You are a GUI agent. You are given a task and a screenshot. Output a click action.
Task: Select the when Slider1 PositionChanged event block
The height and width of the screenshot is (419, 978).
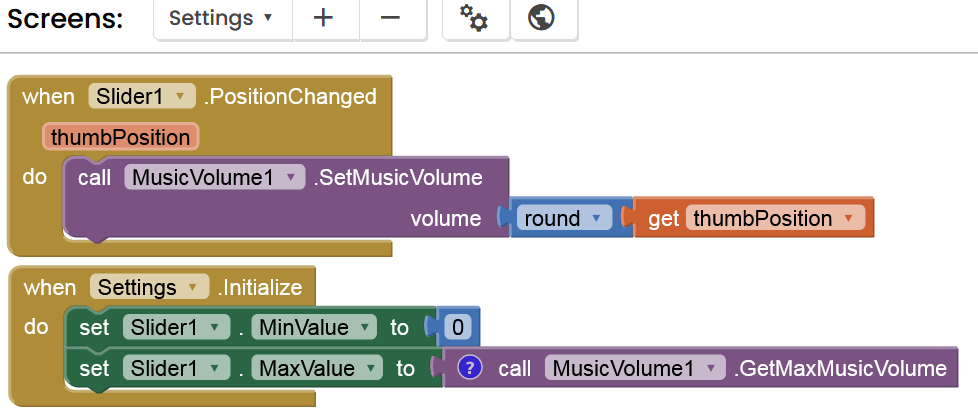pos(47,97)
